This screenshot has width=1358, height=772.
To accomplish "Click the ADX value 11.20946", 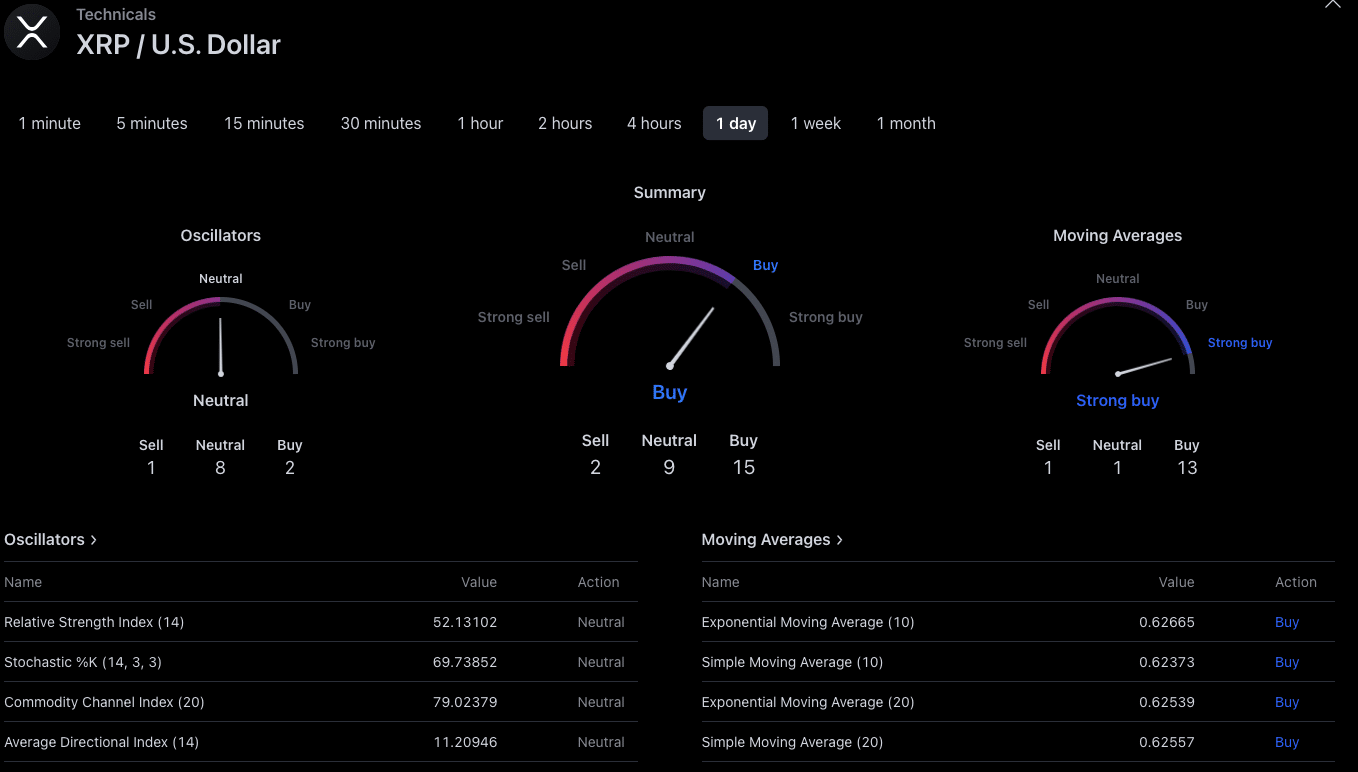I will click(x=465, y=742).
